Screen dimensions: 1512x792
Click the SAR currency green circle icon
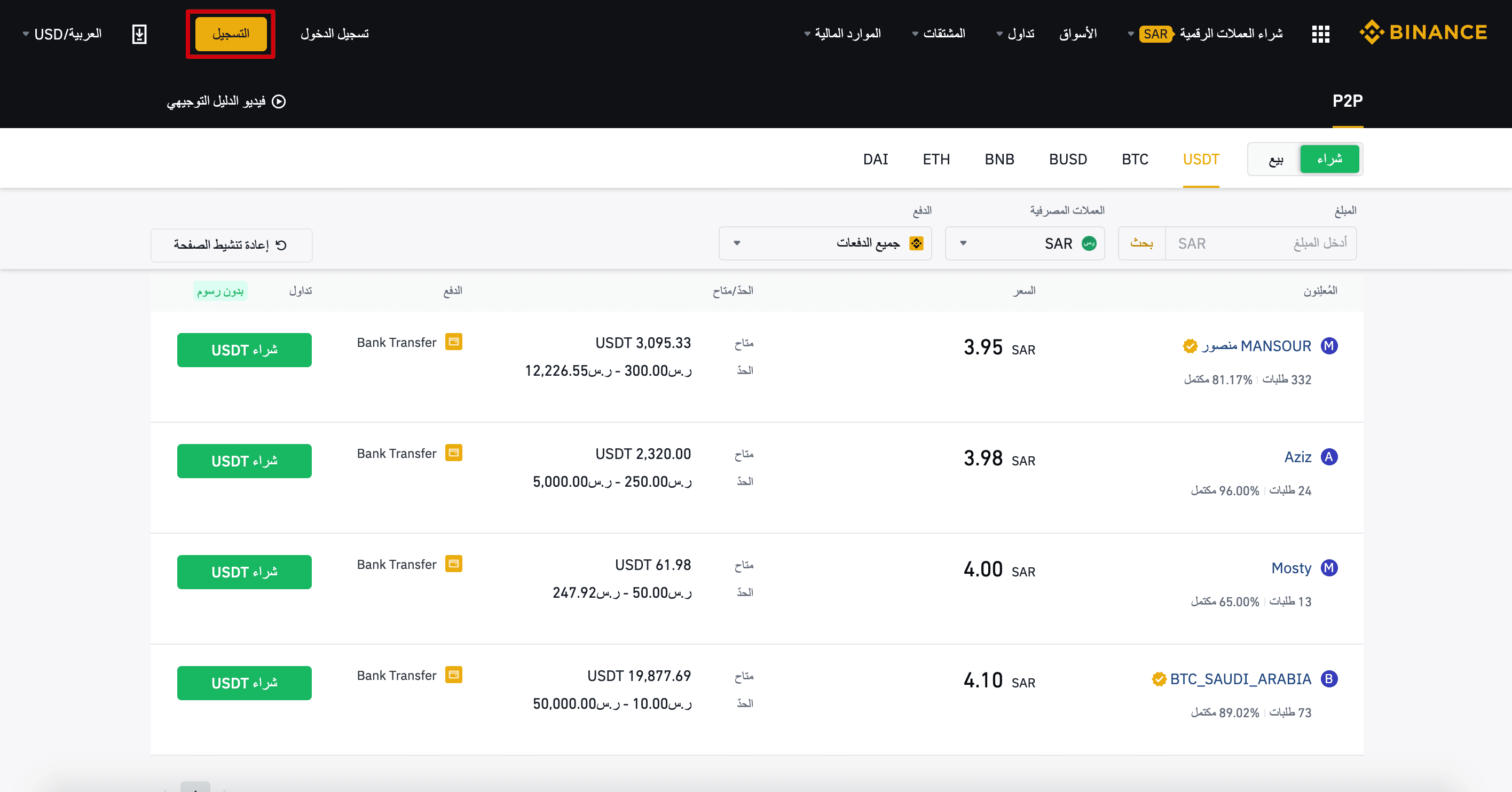(x=1089, y=243)
